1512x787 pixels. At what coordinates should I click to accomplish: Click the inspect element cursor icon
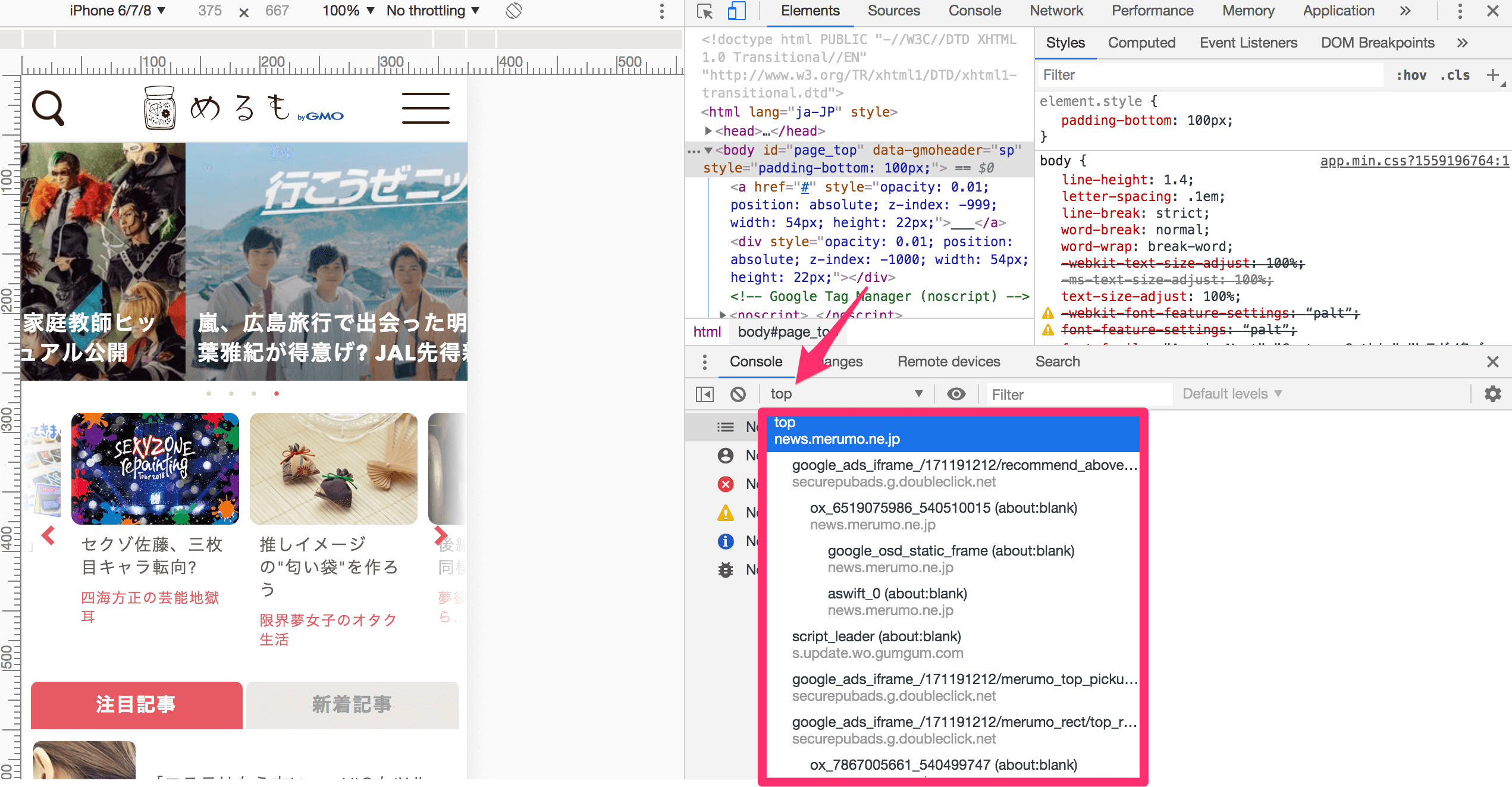click(705, 11)
